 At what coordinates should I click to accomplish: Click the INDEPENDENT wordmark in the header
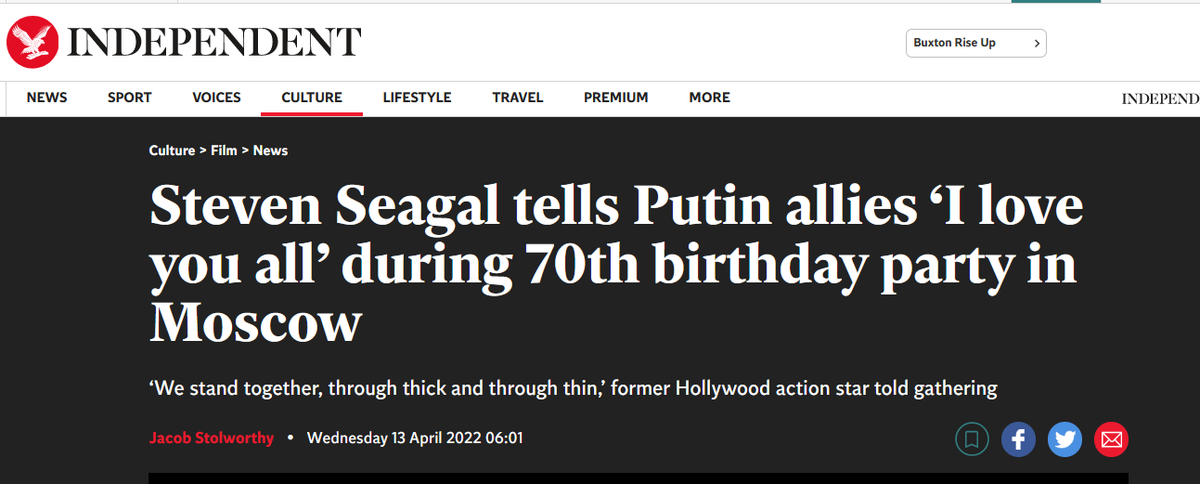(x=214, y=43)
